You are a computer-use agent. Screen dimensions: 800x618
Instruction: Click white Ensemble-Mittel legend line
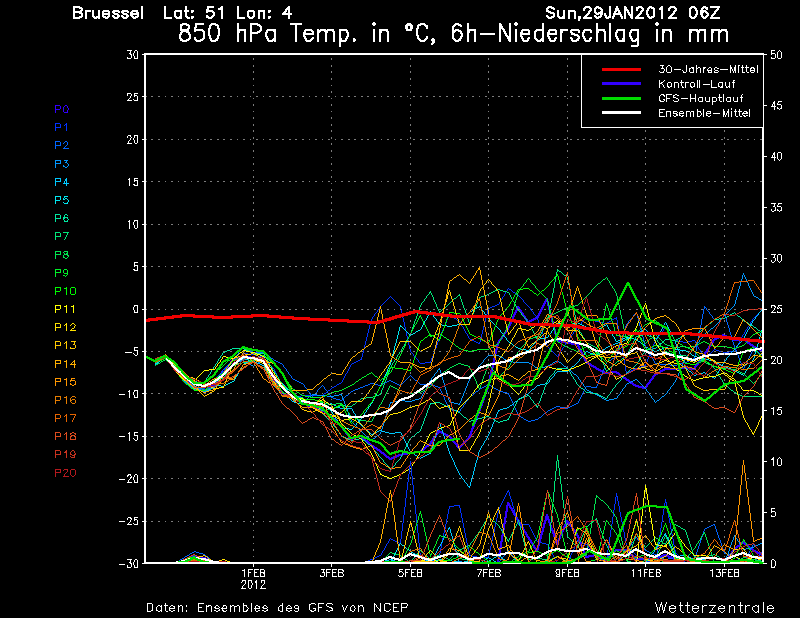[619, 114]
